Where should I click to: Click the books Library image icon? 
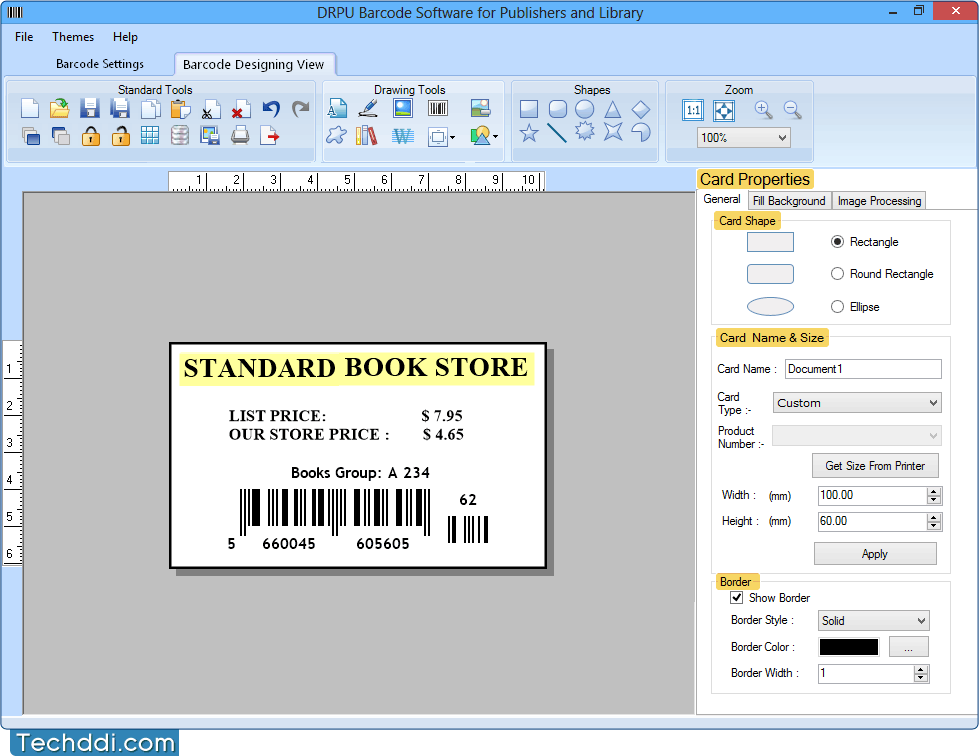coord(367,135)
